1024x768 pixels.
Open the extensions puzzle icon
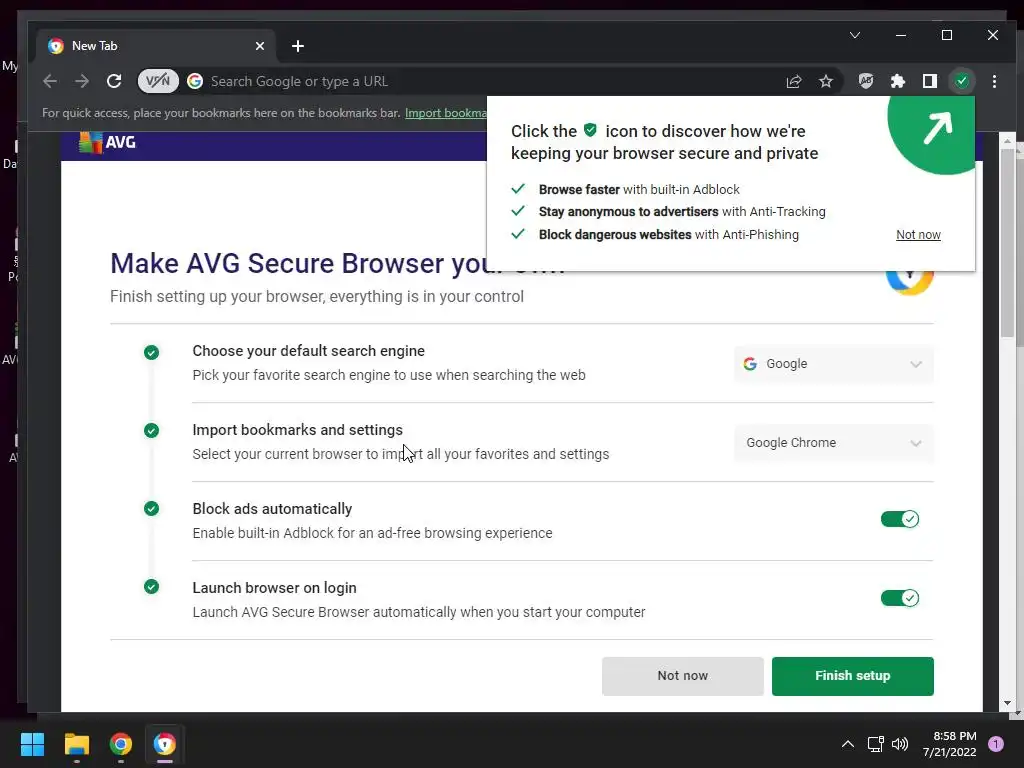[x=898, y=81]
